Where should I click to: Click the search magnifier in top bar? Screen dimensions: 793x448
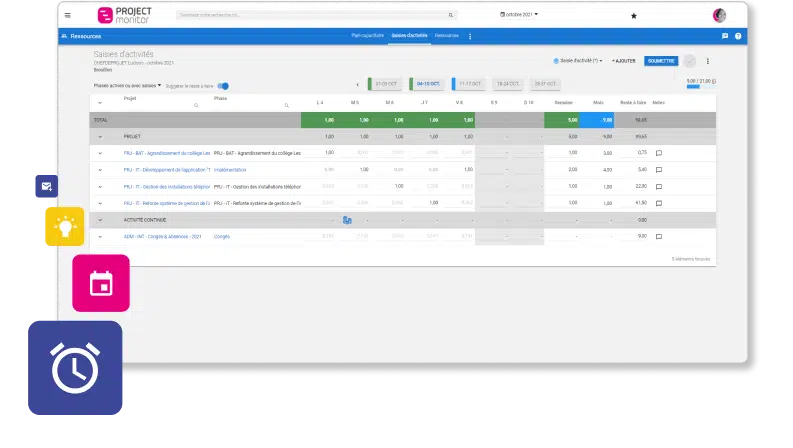tap(451, 15)
